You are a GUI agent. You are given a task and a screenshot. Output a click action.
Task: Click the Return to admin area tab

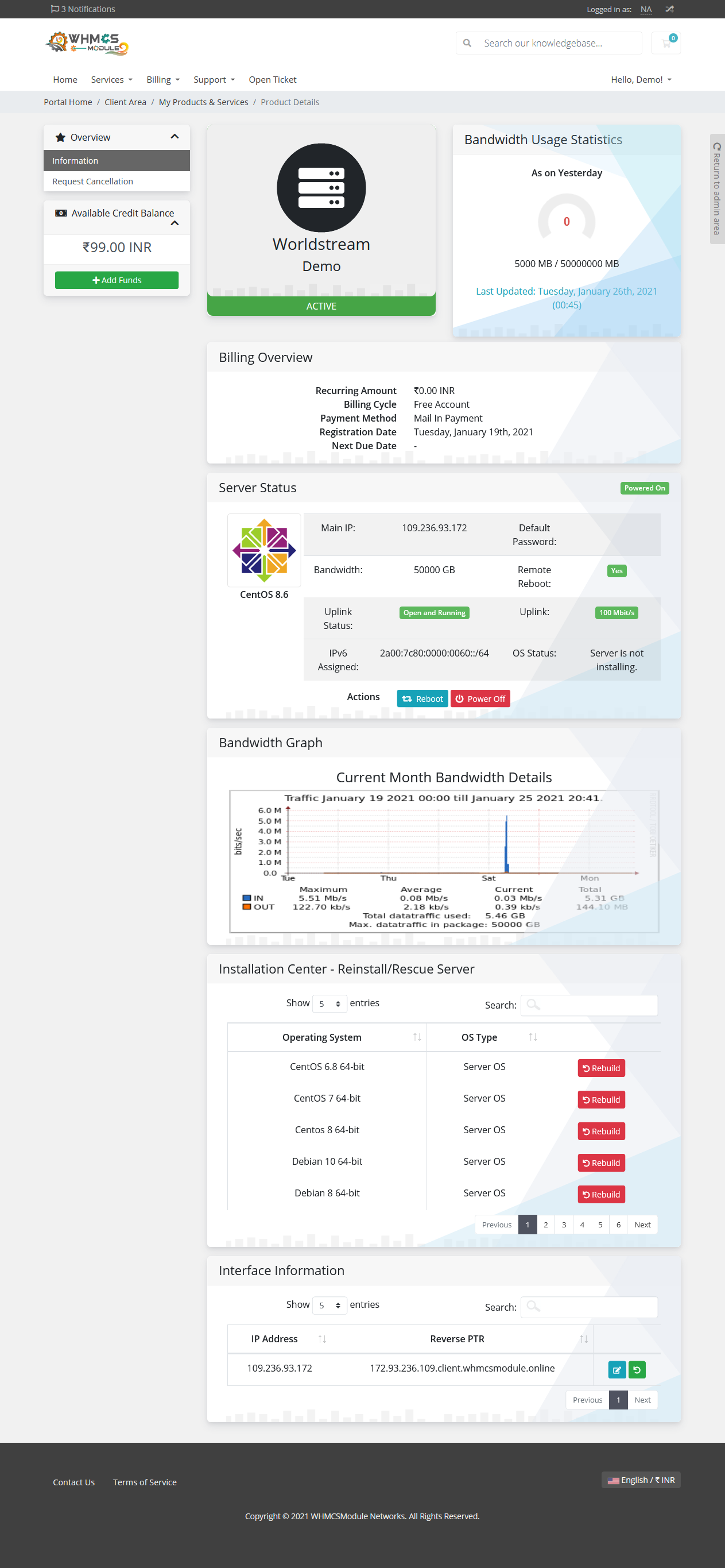pyautogui.click(x=717, y=189)
